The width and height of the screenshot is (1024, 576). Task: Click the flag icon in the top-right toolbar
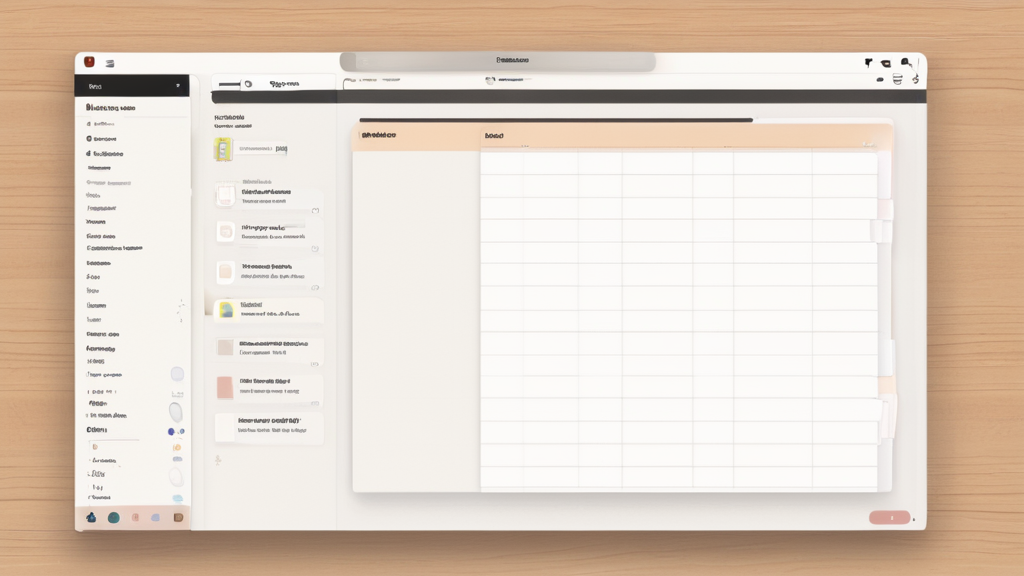tap(868, 63)
